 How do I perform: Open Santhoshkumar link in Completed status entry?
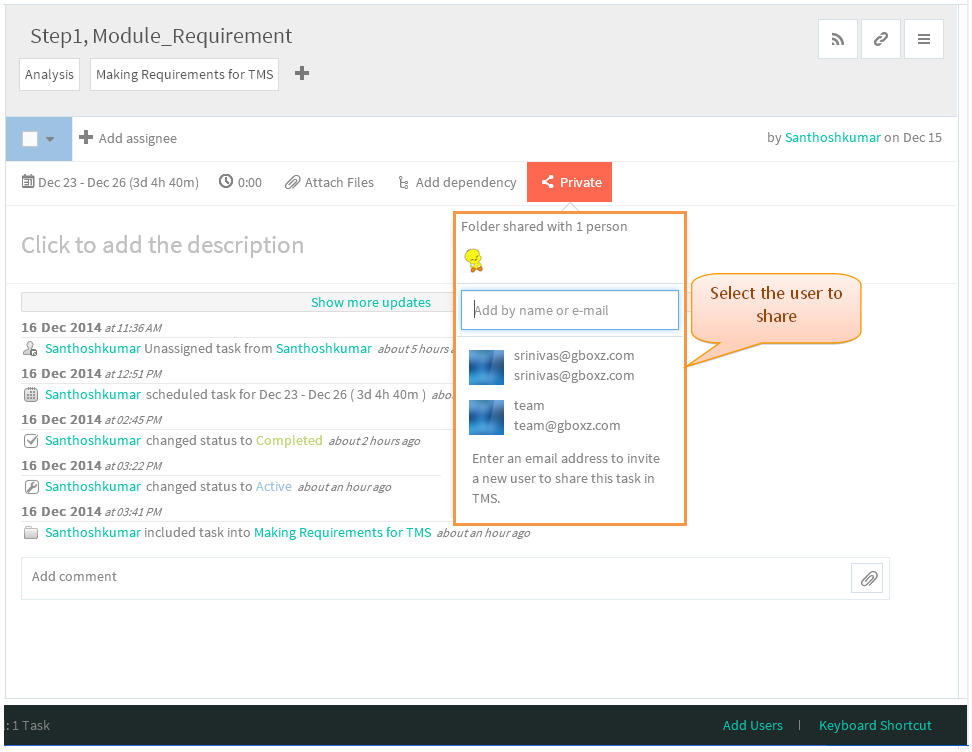click(x=93, y=440)
